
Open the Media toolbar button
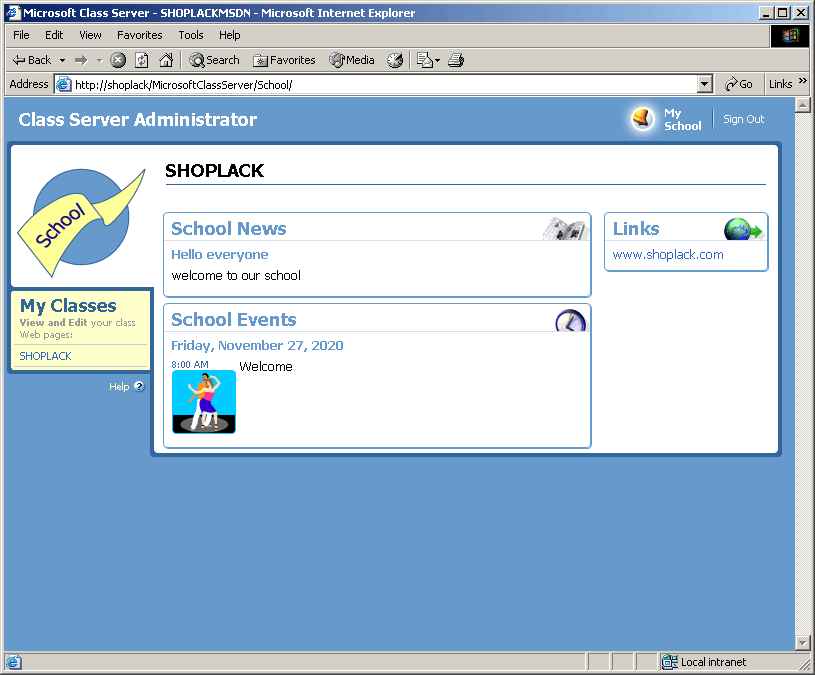[352, 60]
